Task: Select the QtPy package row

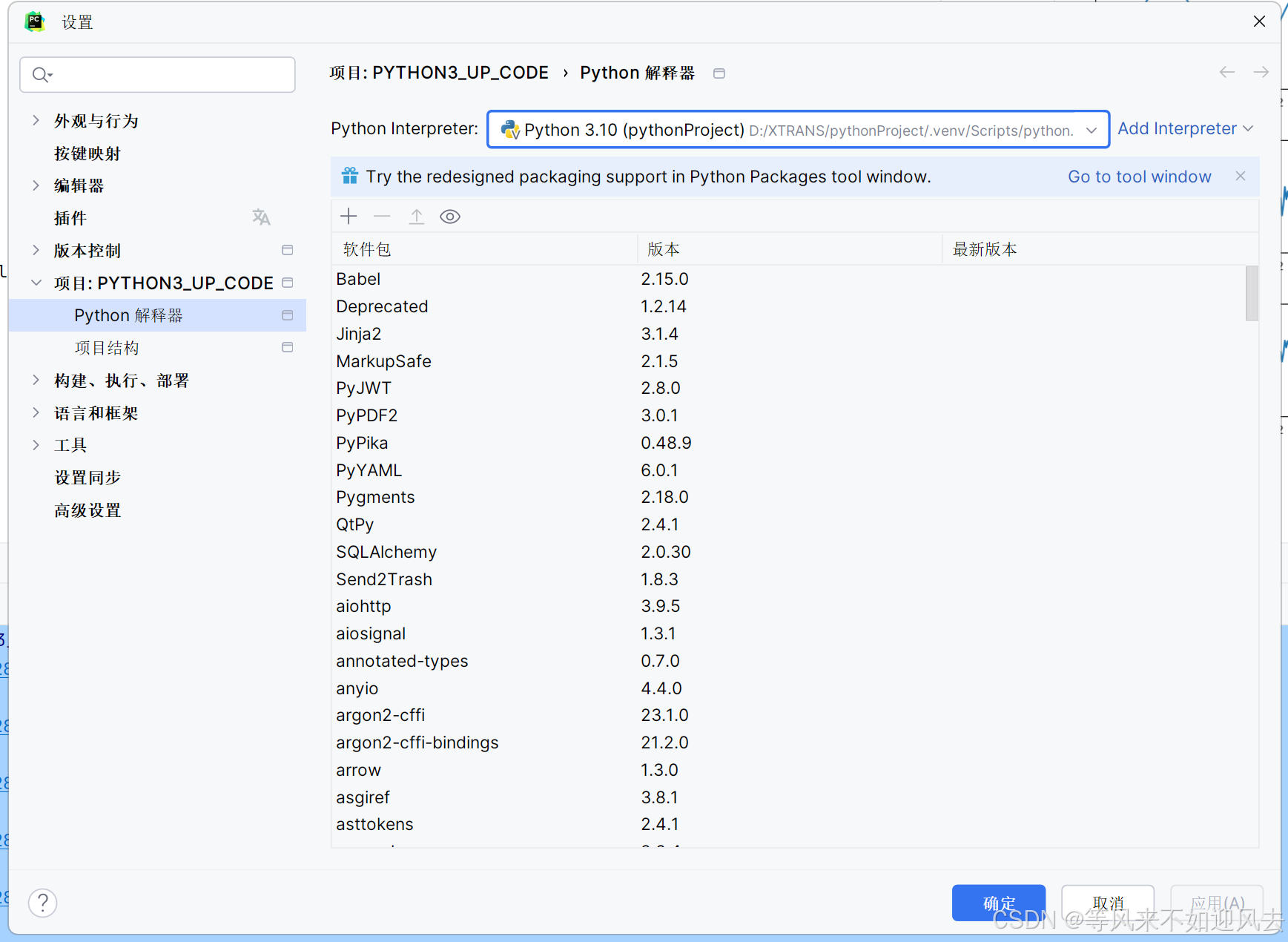Action: click(788, 524)
